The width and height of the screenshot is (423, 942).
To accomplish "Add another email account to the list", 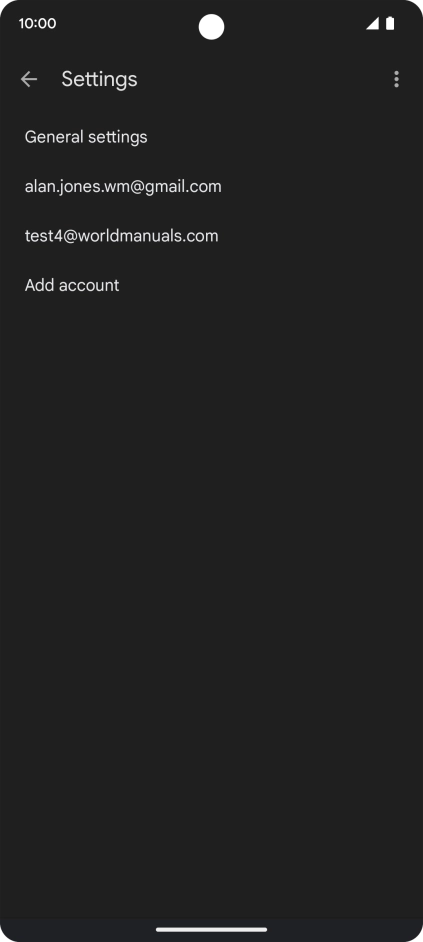I will (212, 285).
